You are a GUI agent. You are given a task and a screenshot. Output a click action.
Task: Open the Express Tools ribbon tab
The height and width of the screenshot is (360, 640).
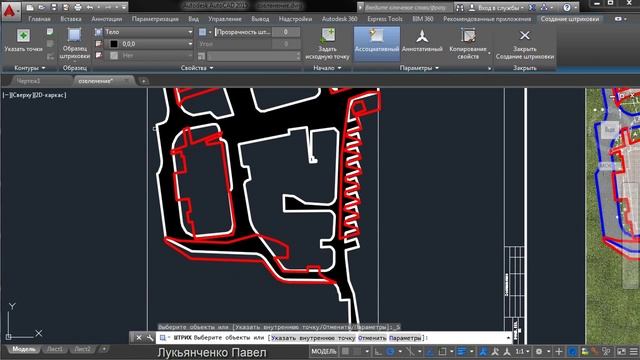385,19
